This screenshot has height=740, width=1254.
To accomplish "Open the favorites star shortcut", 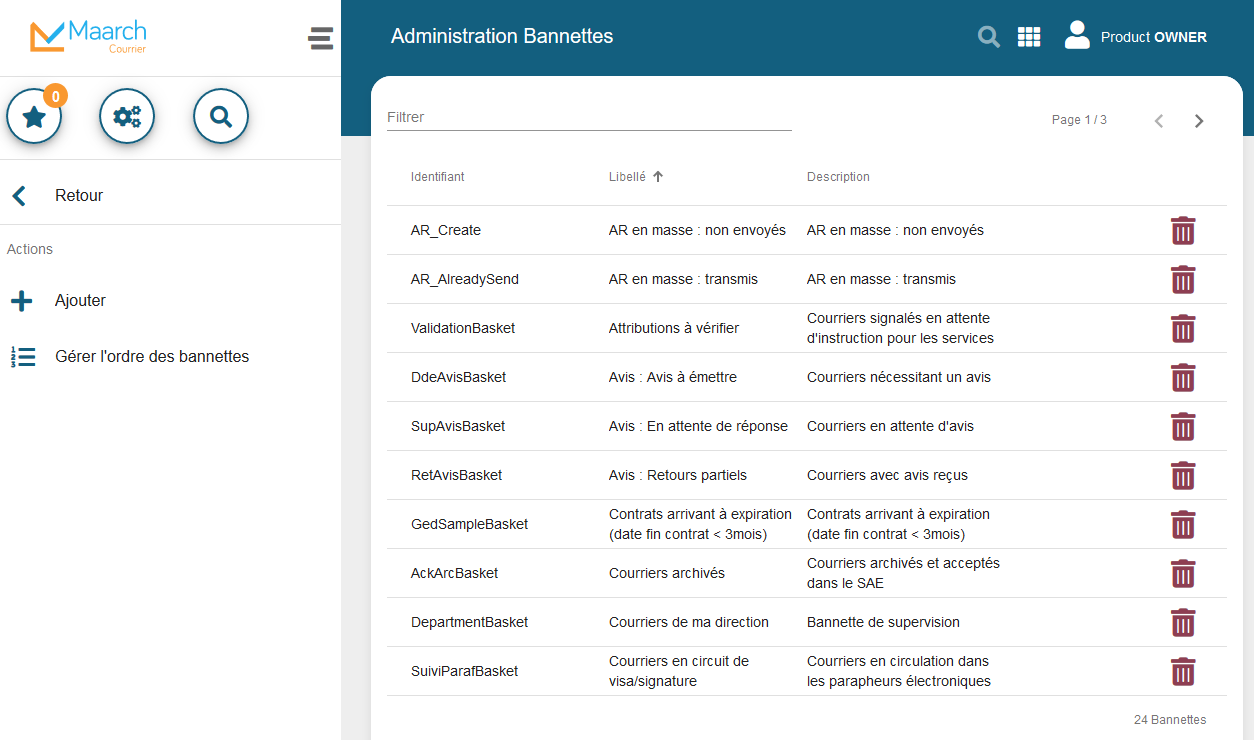I will 34,117.
